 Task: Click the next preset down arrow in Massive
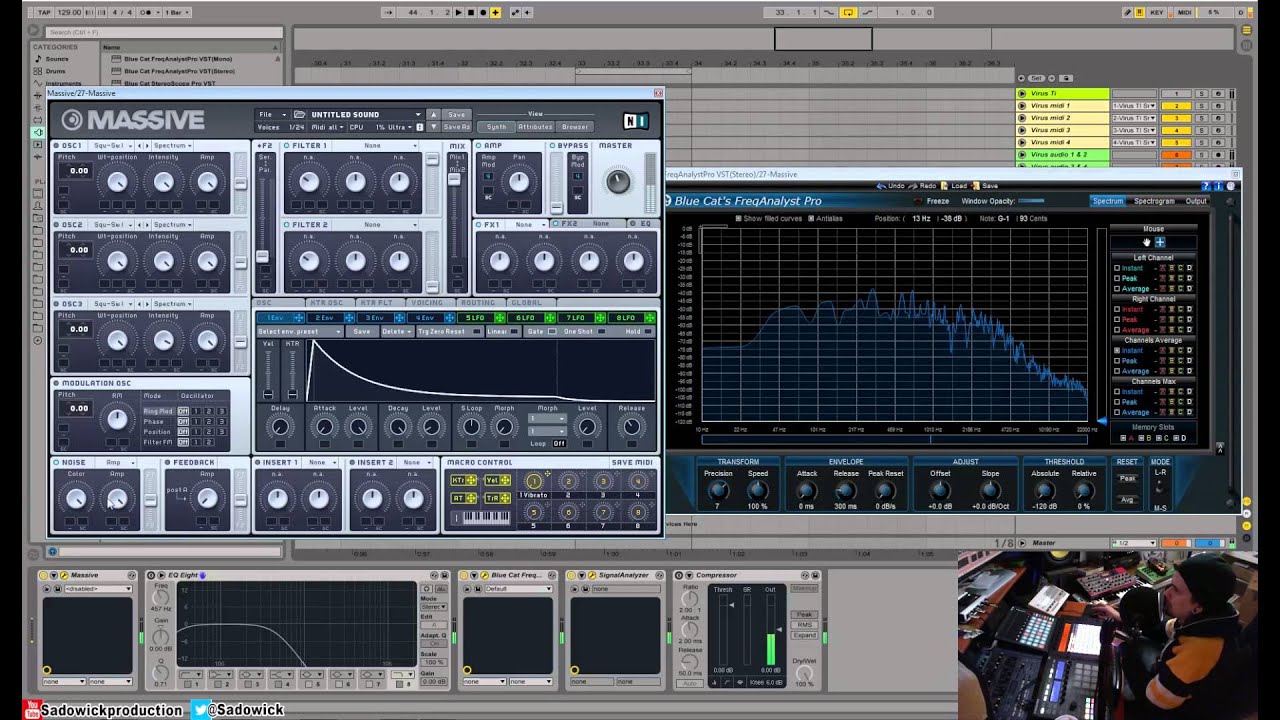pos(433,127)
